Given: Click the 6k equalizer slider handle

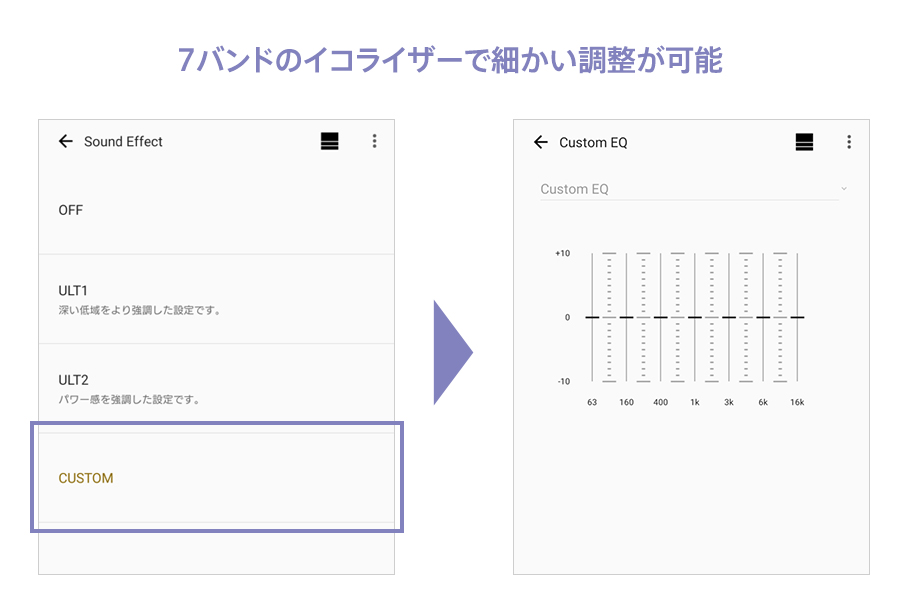Looking at the screenshot, I should pos(763,317).
